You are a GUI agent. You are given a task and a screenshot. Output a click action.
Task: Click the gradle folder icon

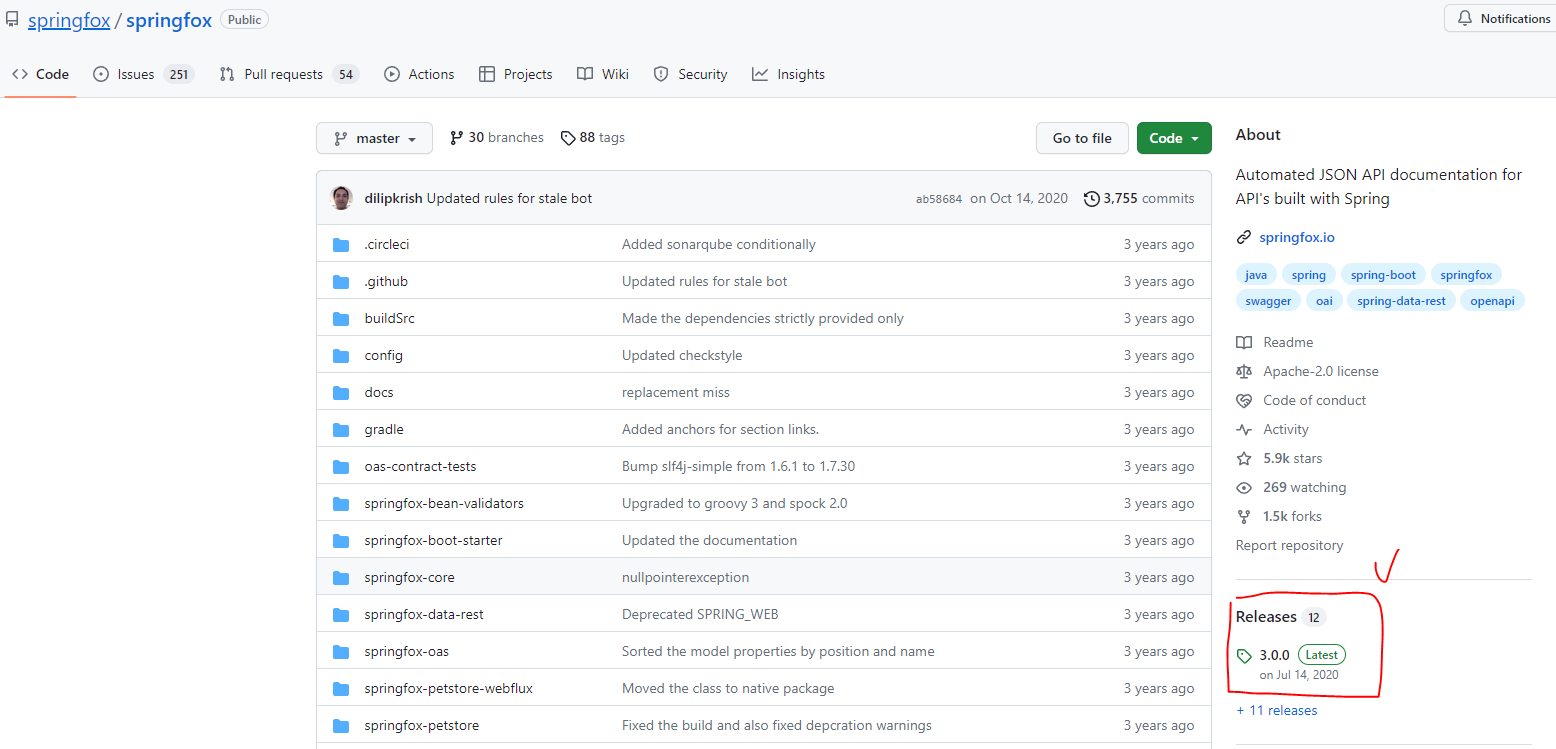pyautogui.click(x=341, y=430)
